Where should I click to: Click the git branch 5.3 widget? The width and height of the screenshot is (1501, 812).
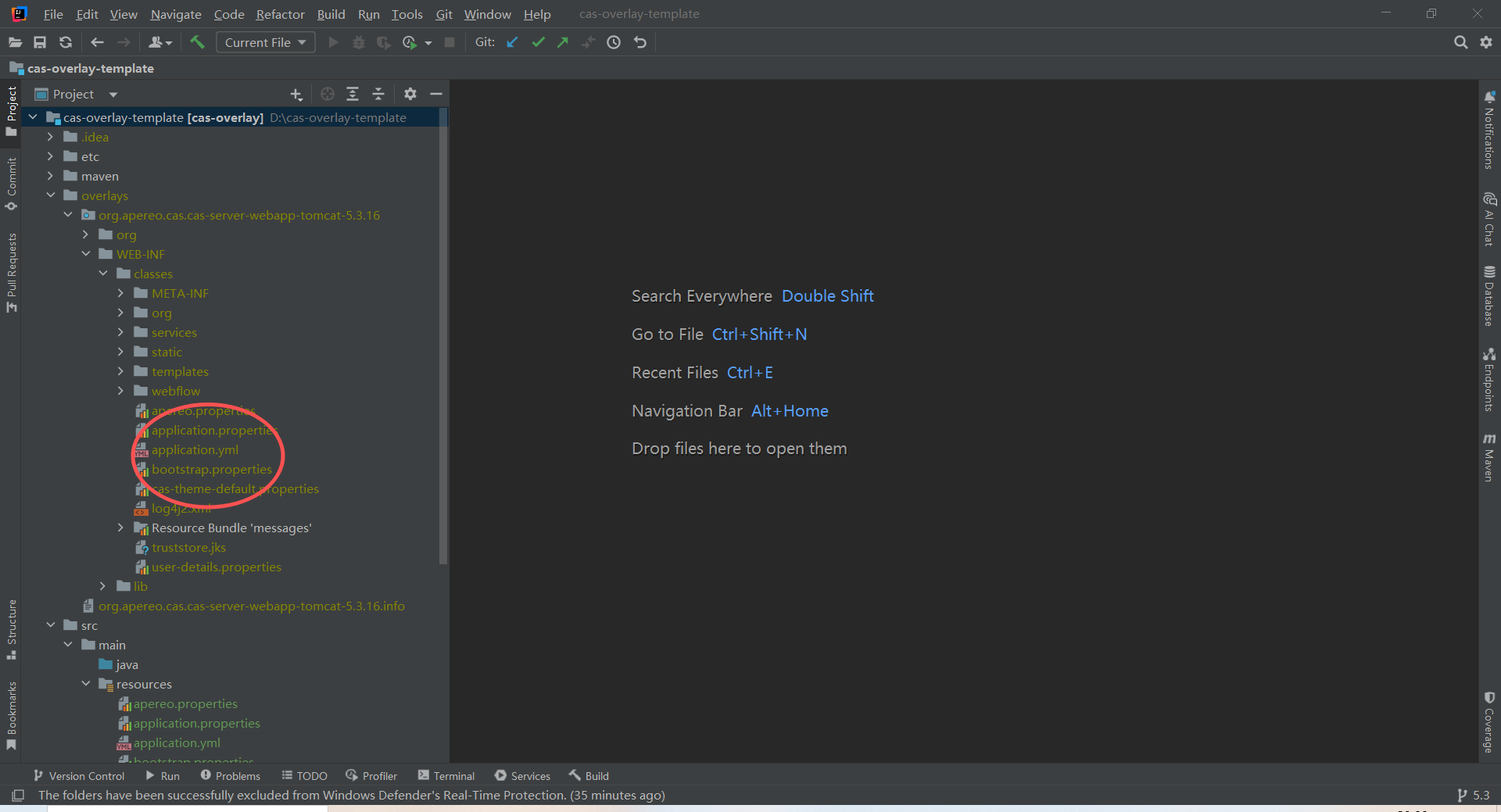pos(1474,796)
